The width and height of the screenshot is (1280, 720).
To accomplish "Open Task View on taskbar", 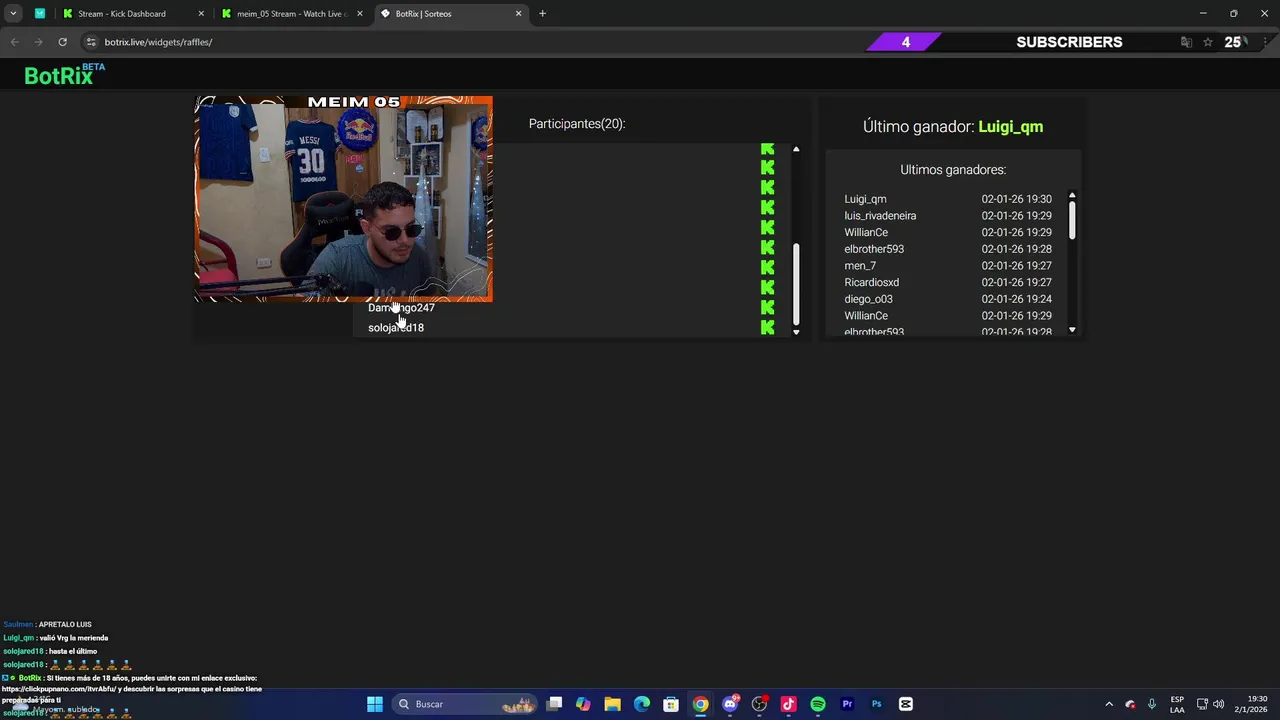I will [555, 704].
